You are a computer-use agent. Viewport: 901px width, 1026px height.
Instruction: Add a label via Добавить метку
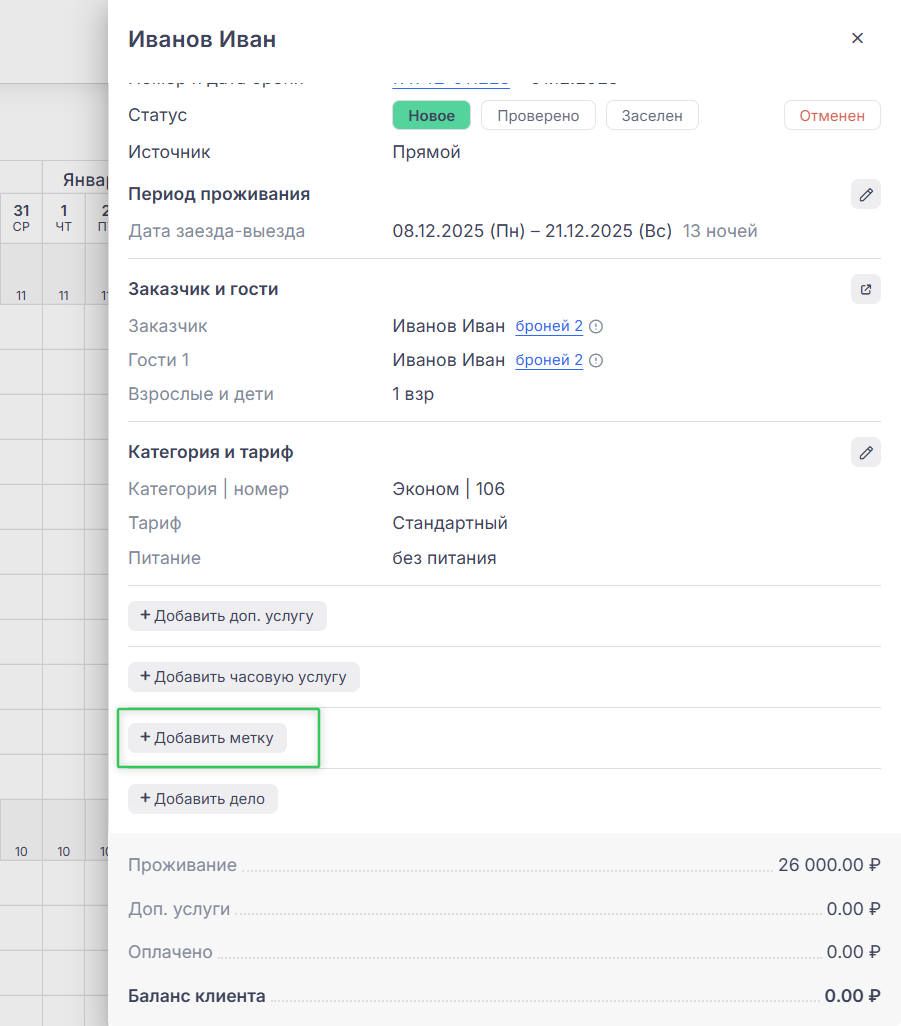coord(207,738)
